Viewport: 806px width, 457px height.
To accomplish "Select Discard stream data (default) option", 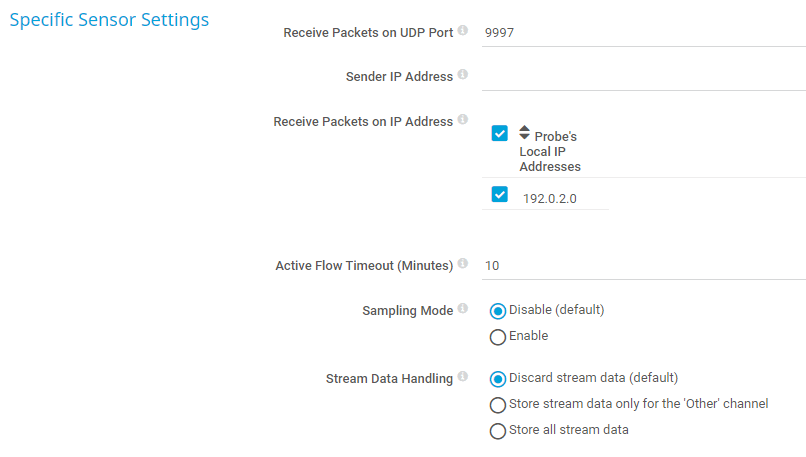I will [498, 379].
